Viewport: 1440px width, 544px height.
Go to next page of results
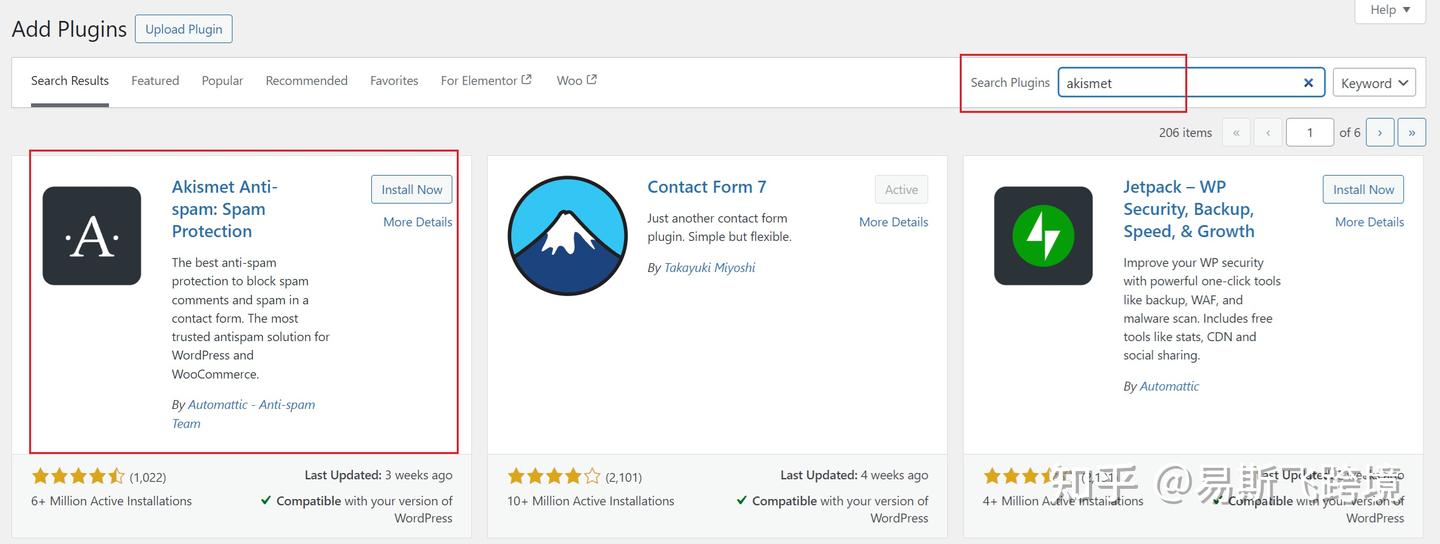pos(1380,132)
